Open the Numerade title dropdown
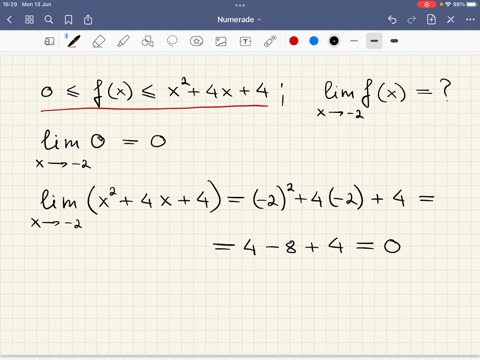 (x=239, y=20)
